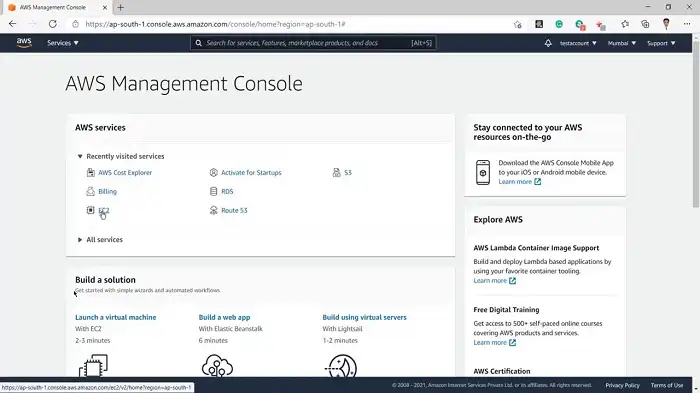Click the Route 53 service icon
Viewport: 700px width, 393px height.
coord(213,210)
